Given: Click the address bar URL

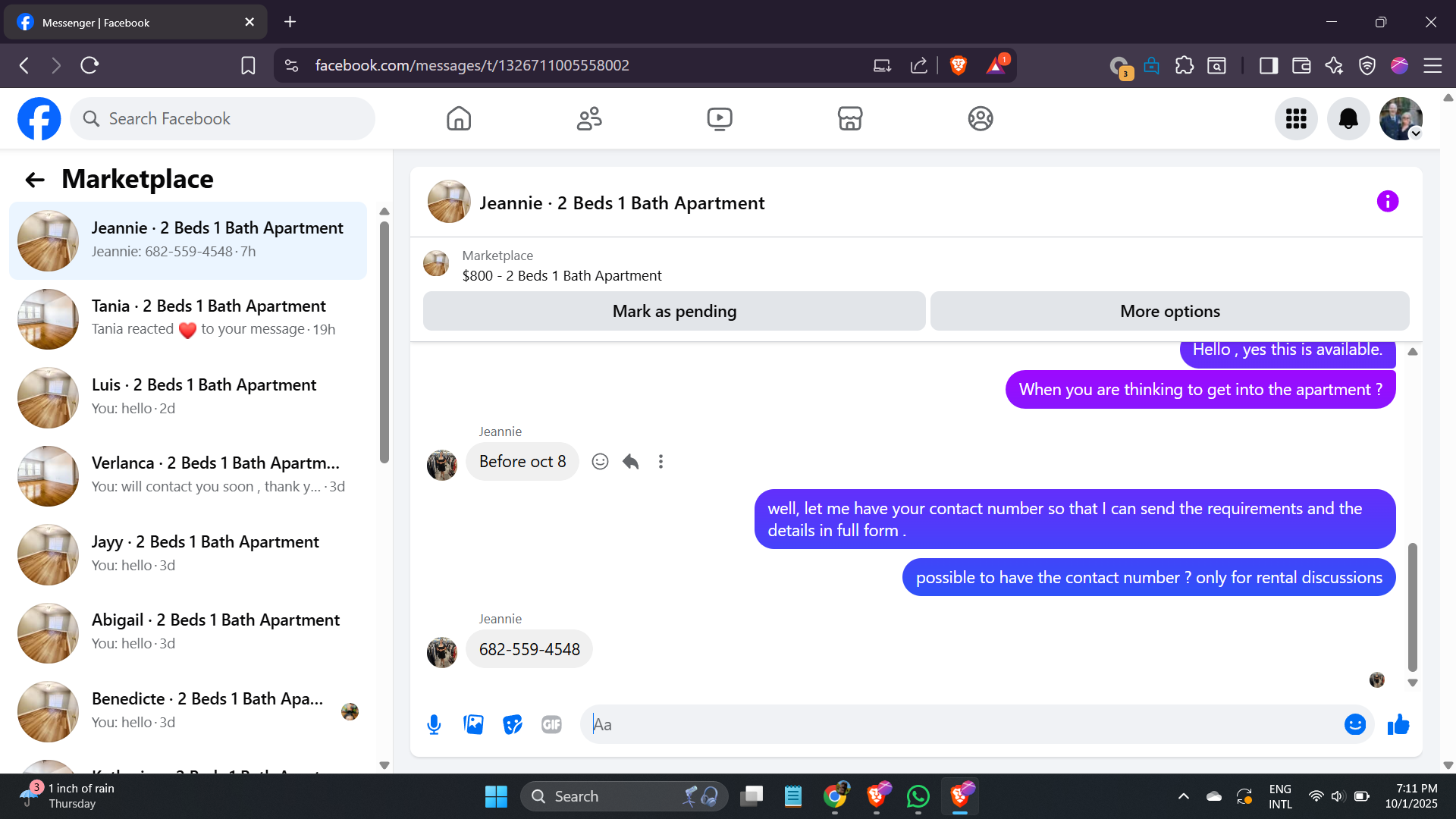Looking at the screenshot, I should (x=472, y=65).
